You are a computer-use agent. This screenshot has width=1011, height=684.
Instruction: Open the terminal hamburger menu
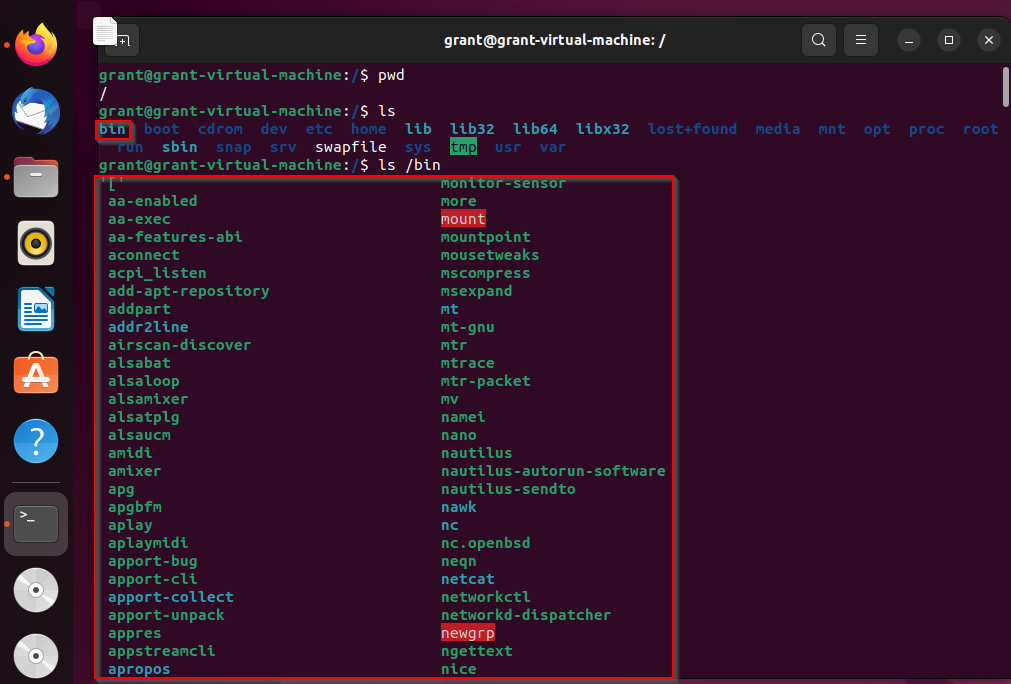[860, 40]
